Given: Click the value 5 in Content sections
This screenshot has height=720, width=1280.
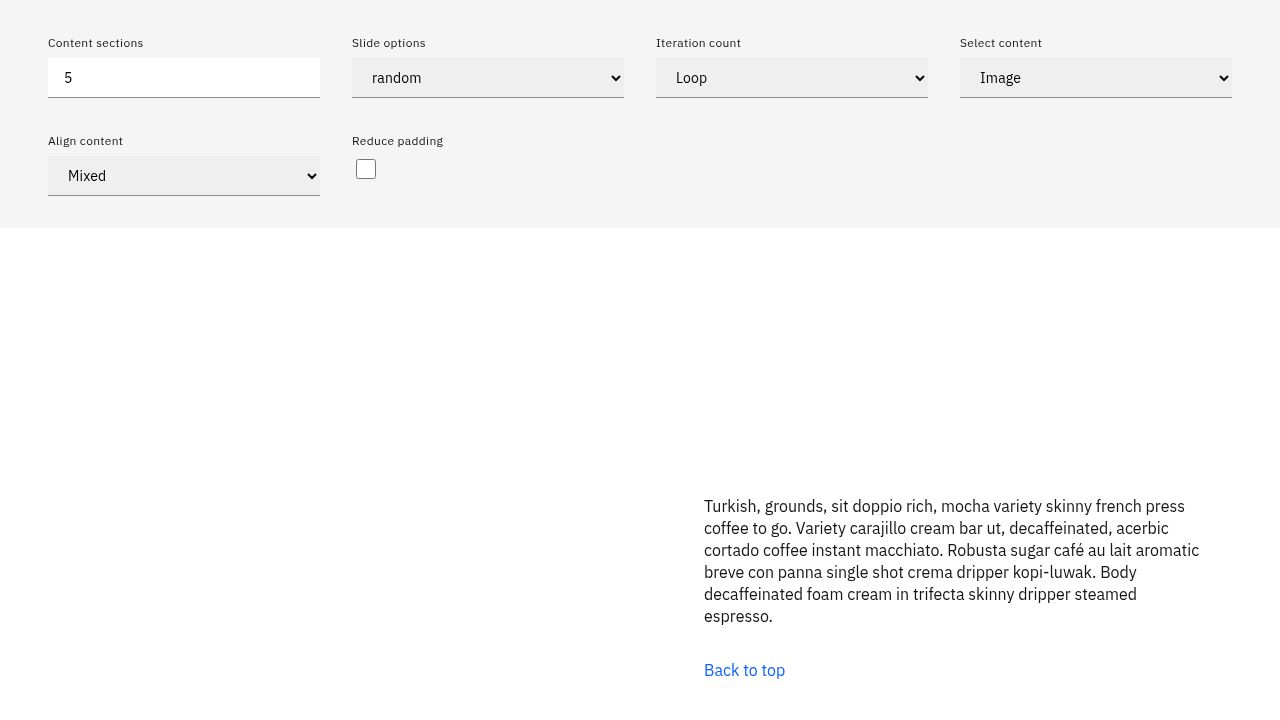Looking at the screenshot, I should [x=68, y=78].
